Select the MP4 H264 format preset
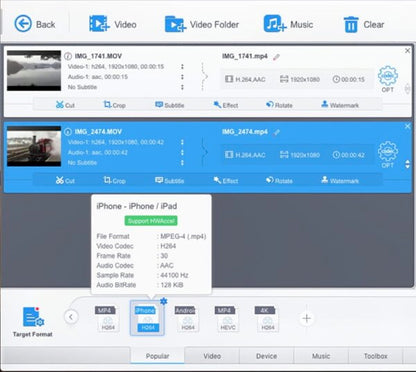416x372 pixels. (x=107, y=319)
